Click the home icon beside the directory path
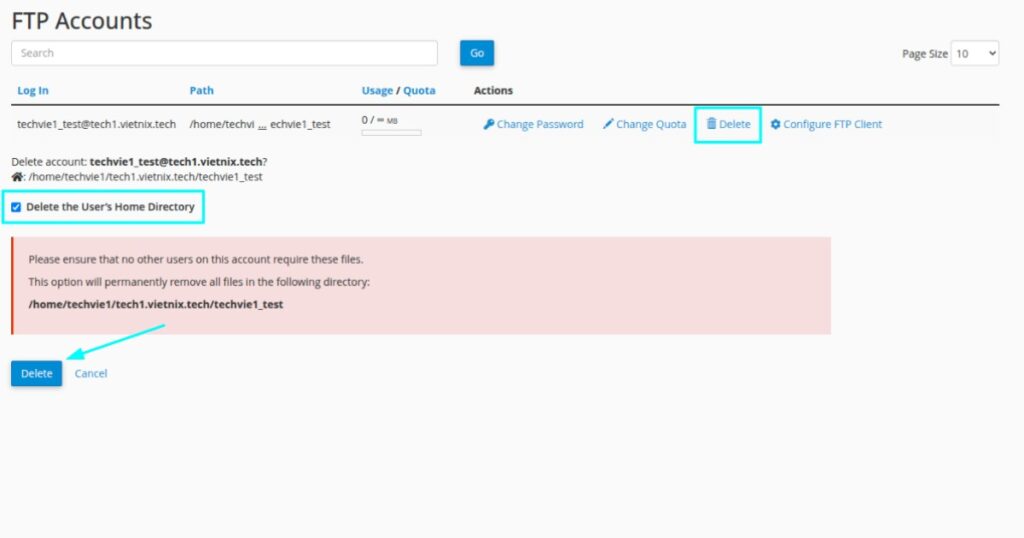This screenshot has width=1024, height=538. coord(17,177)
